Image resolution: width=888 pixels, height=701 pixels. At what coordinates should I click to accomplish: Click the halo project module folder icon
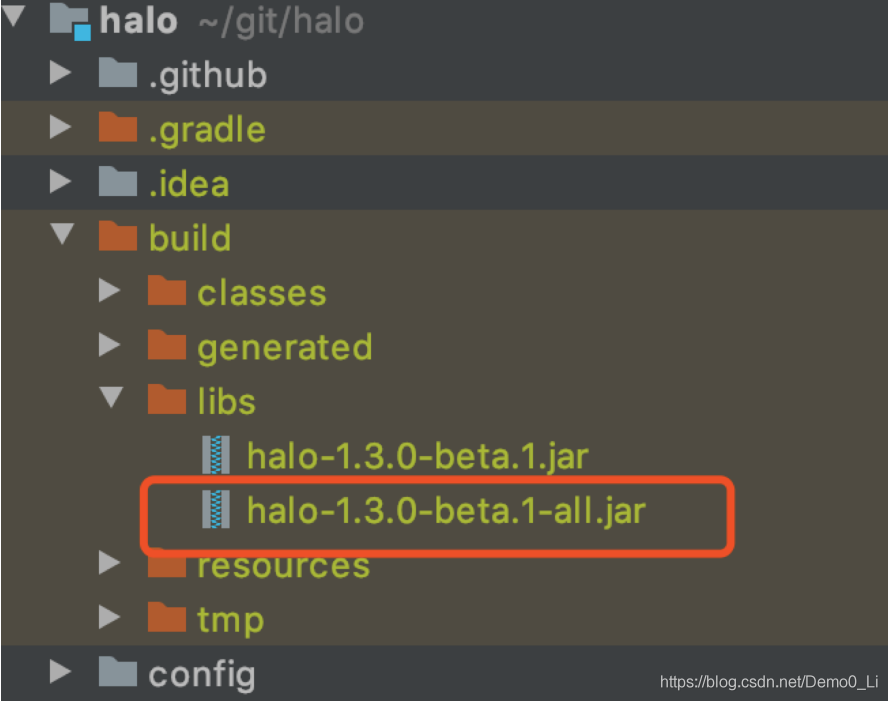point(70,22)
